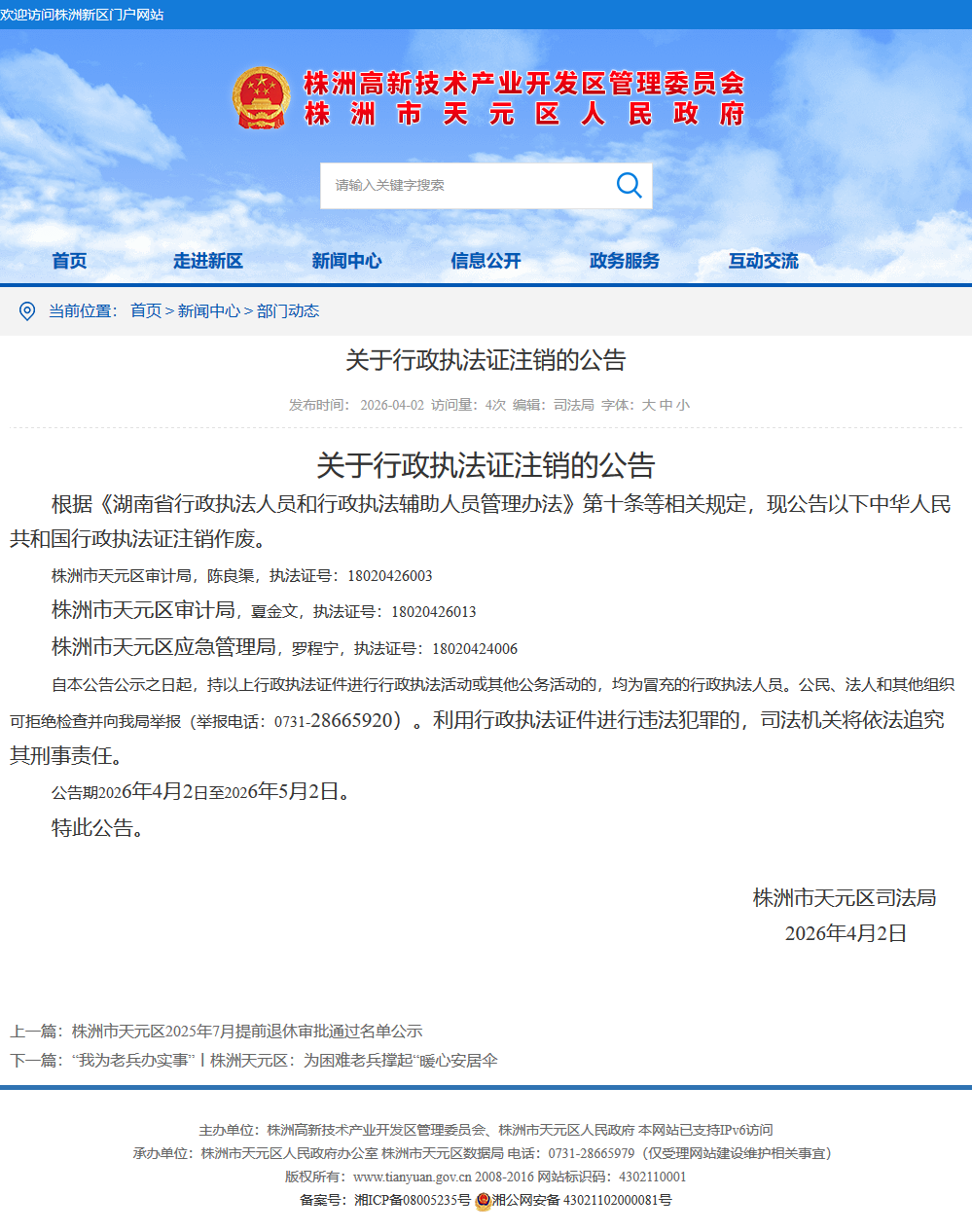The image size is (972, 1232).
Task: Open the 走进新区 navigation item
Action: point(208,261)
